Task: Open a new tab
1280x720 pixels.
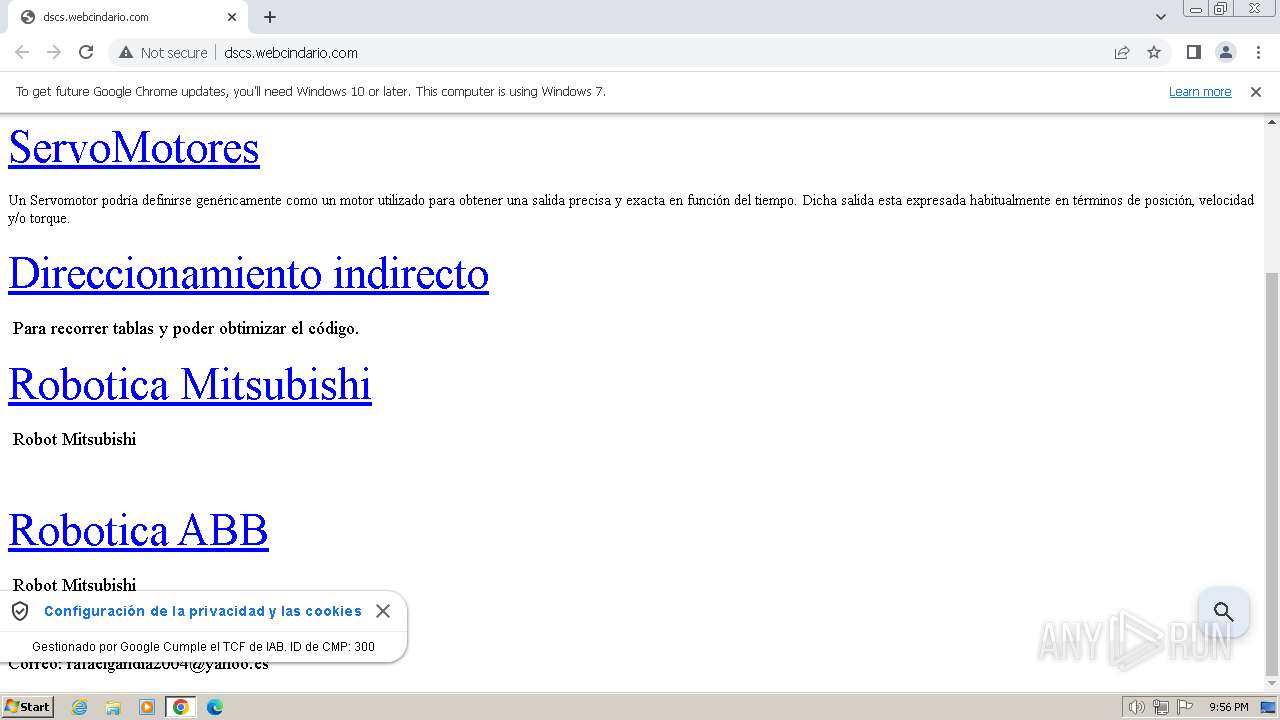Action: coord(270,17)
